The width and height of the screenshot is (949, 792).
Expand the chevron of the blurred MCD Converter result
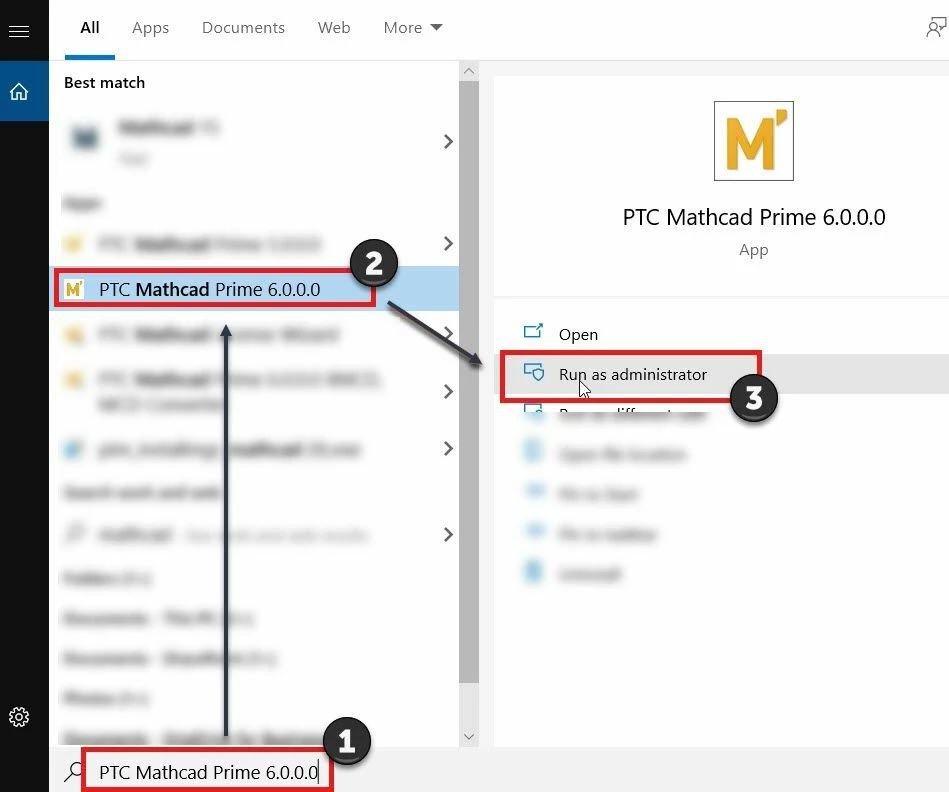pyautogui.click(x=448, y=391)
